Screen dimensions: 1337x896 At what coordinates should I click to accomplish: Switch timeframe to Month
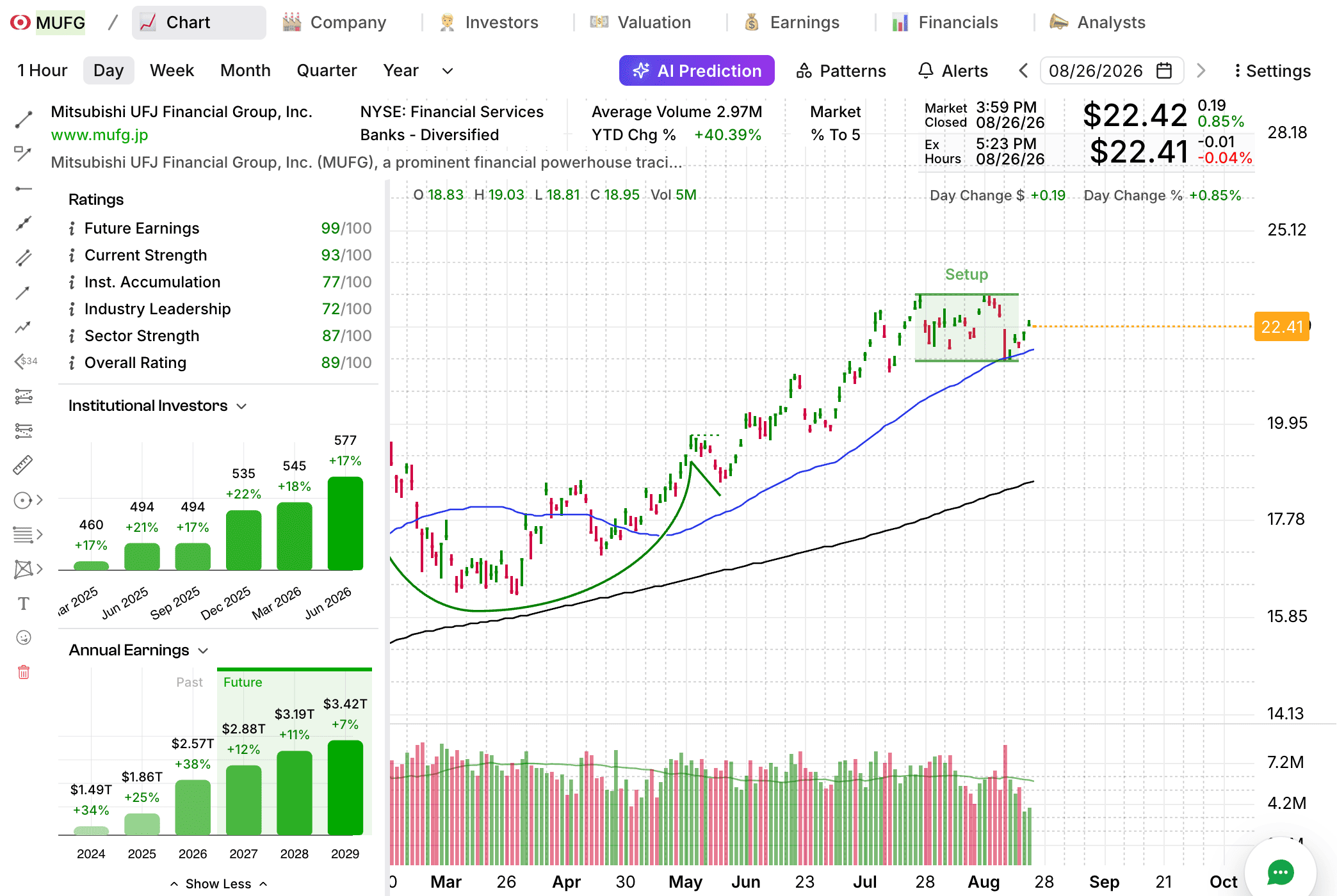coord(245,70)
